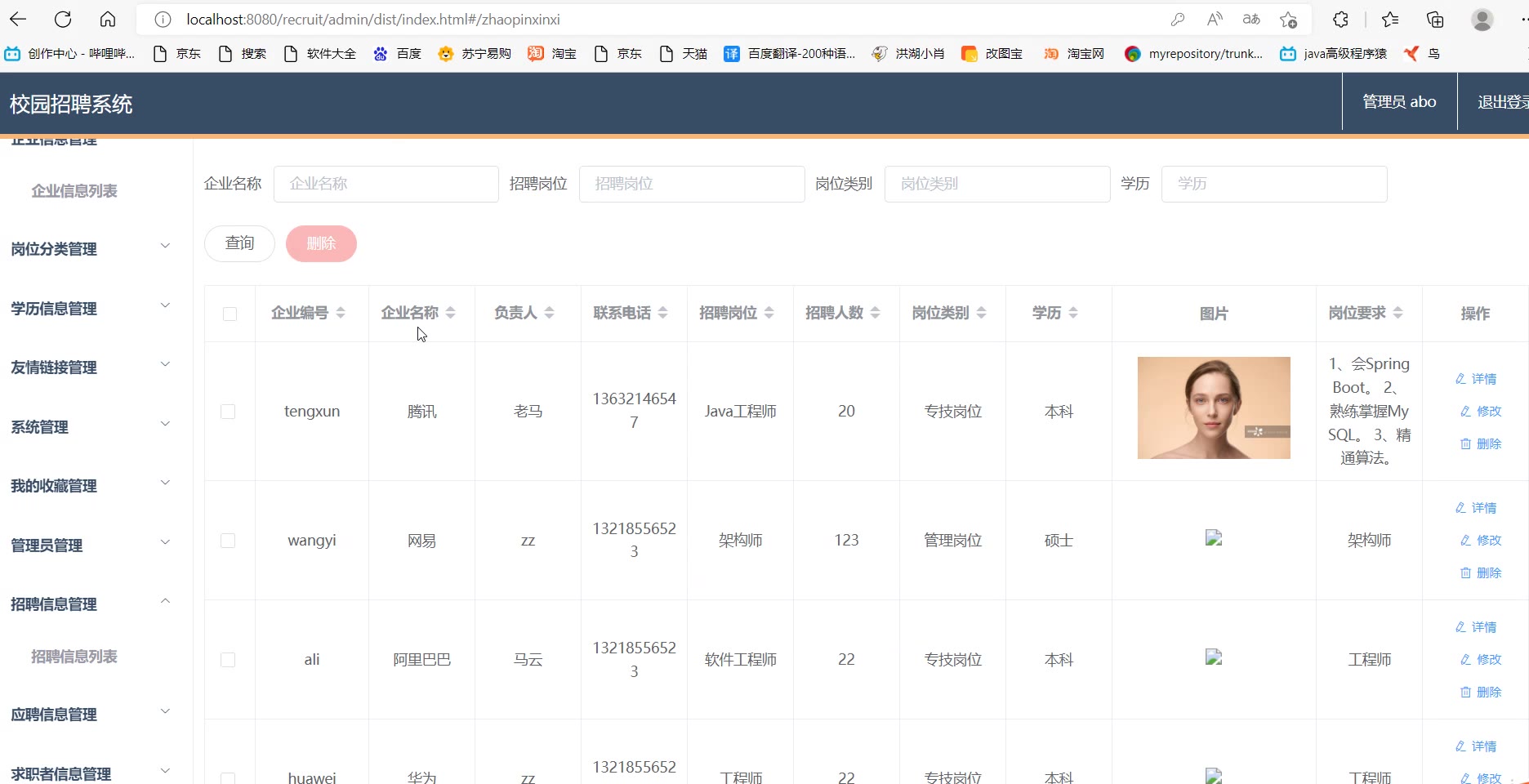Add page to favorites star icon

point(1289,20)
